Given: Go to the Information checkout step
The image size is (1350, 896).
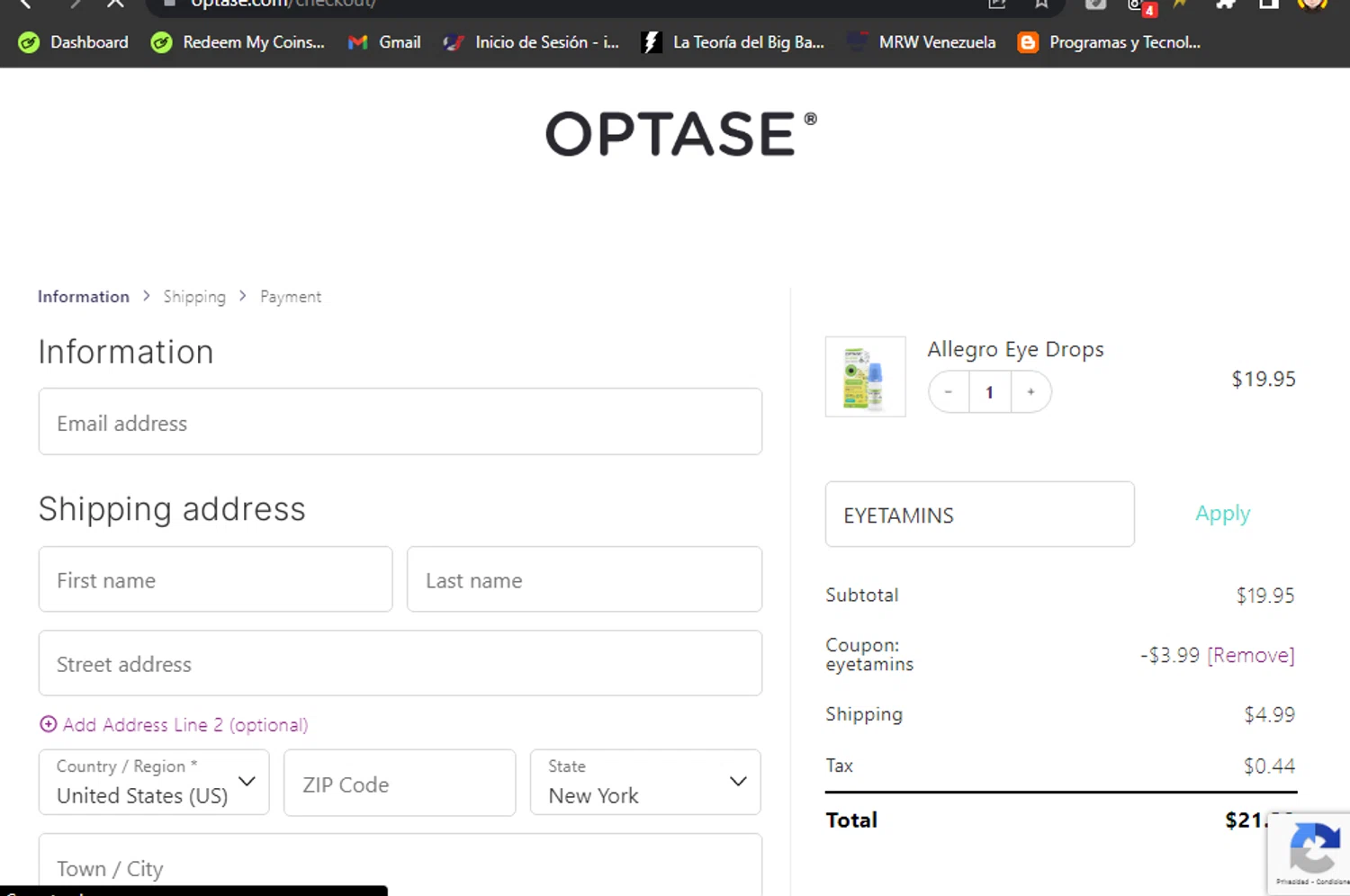Looking at the screenshot, I should point(84,297).
